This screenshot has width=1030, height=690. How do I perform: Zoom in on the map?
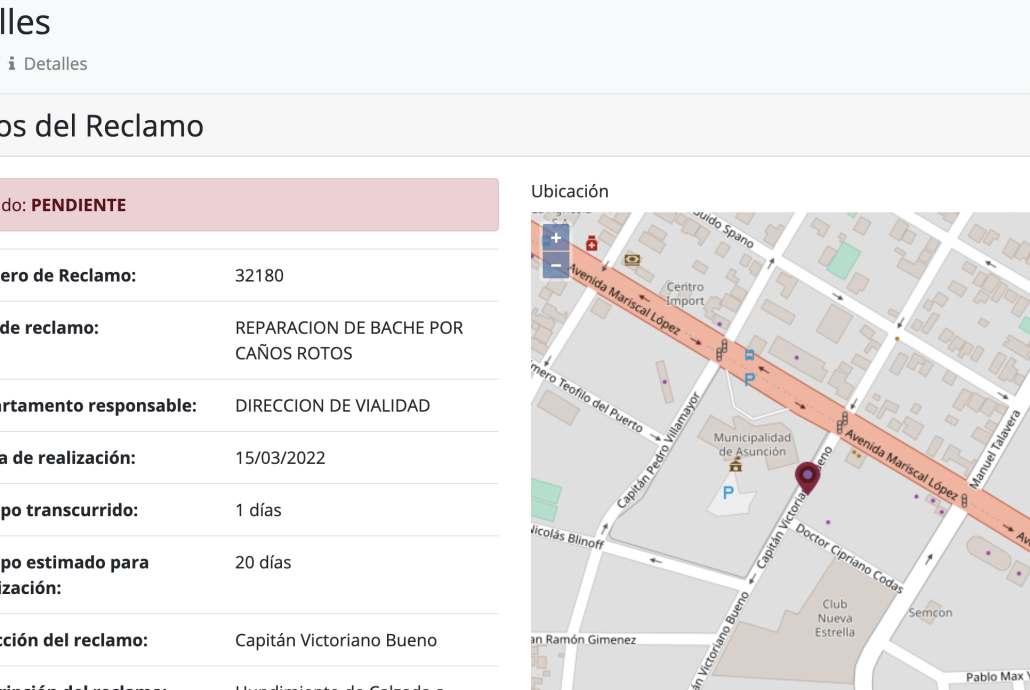pyautogui.click(x=556, y=238)
